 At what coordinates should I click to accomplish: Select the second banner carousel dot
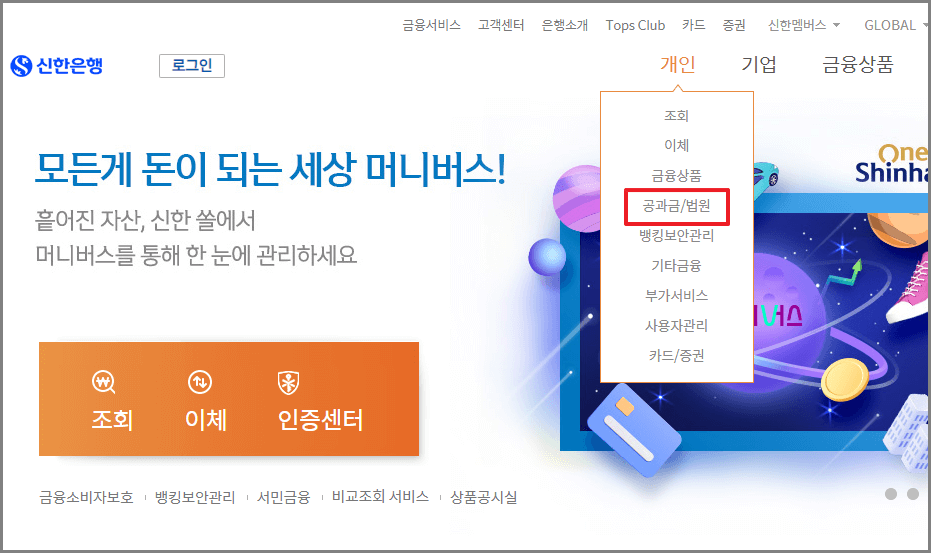tap(913, 494)
